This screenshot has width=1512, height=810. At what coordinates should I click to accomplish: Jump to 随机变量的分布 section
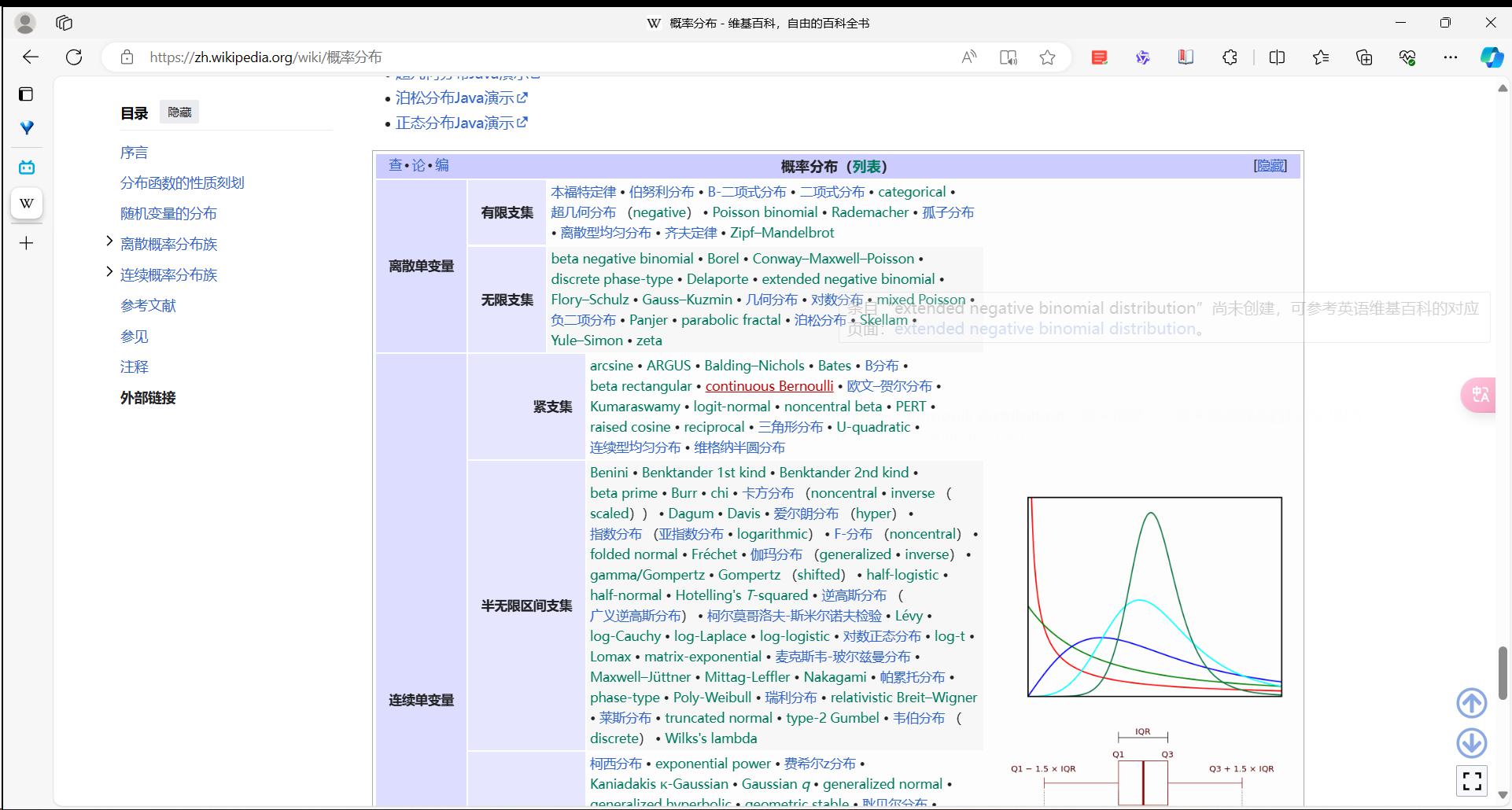[x=168, y=213]
